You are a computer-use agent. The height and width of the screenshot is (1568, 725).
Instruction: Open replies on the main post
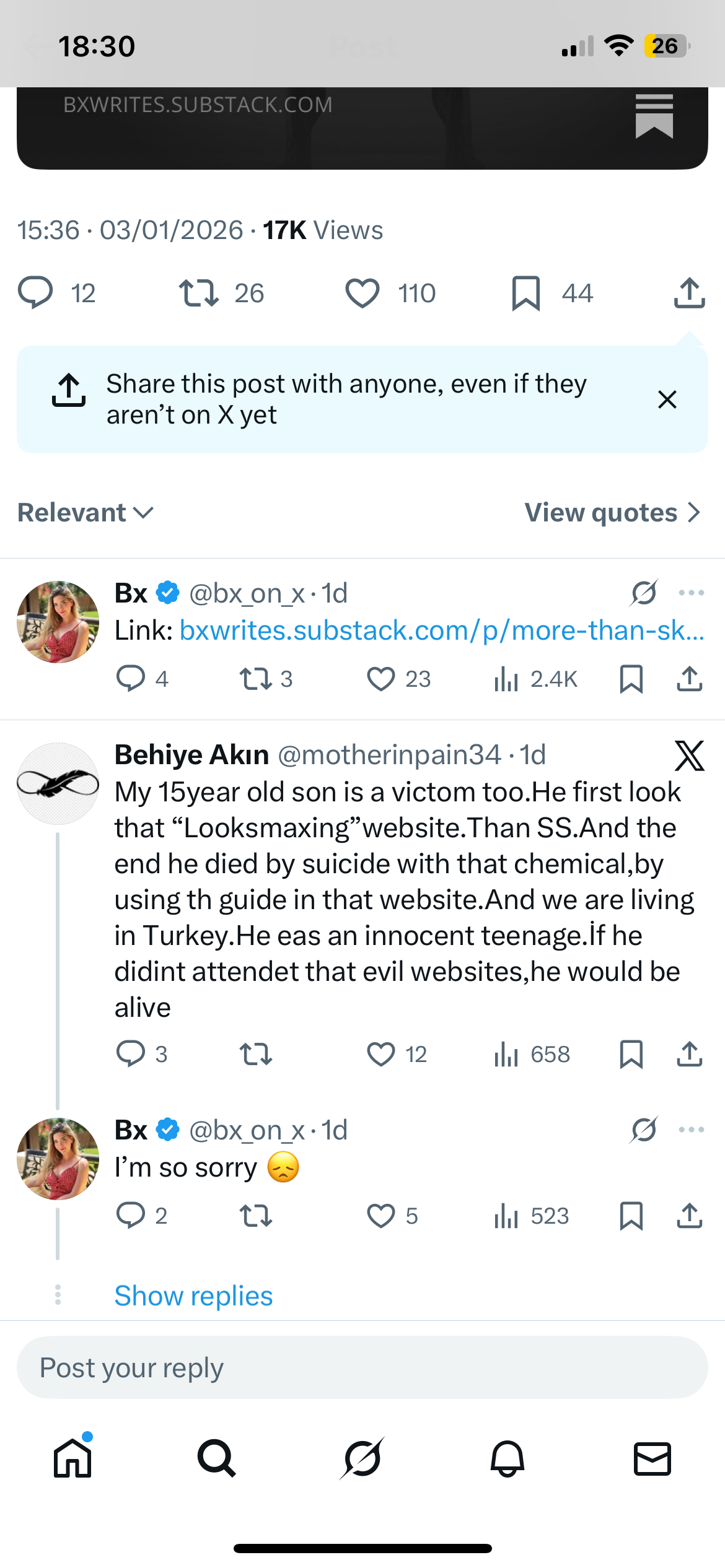pyautogui.click(x=35, y=294)
